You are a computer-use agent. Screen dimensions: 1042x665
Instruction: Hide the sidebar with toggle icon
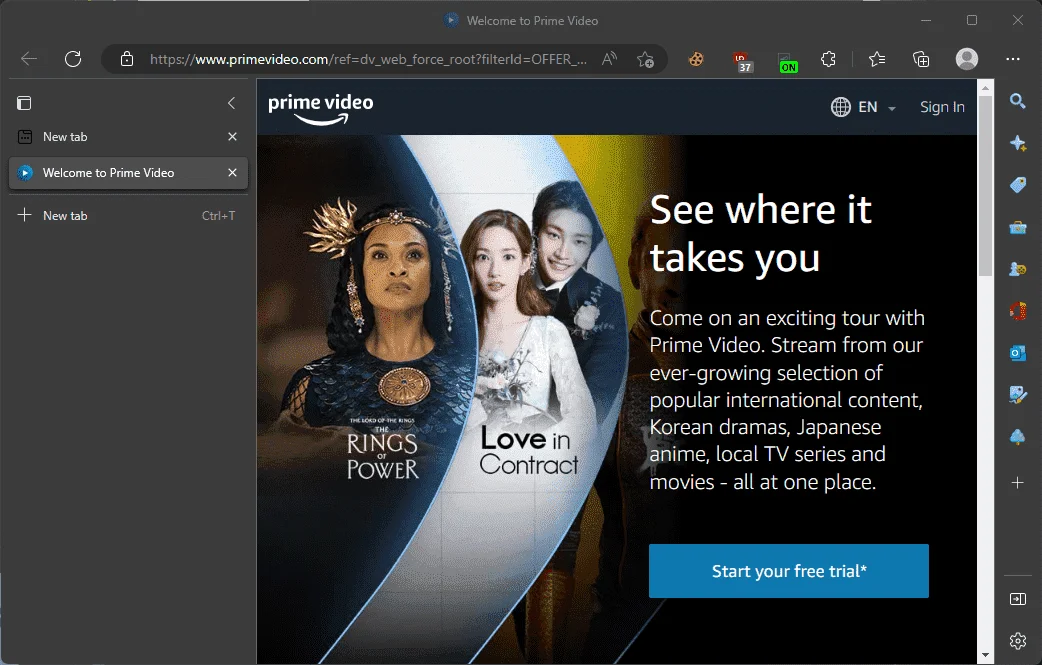(1017, 599)
